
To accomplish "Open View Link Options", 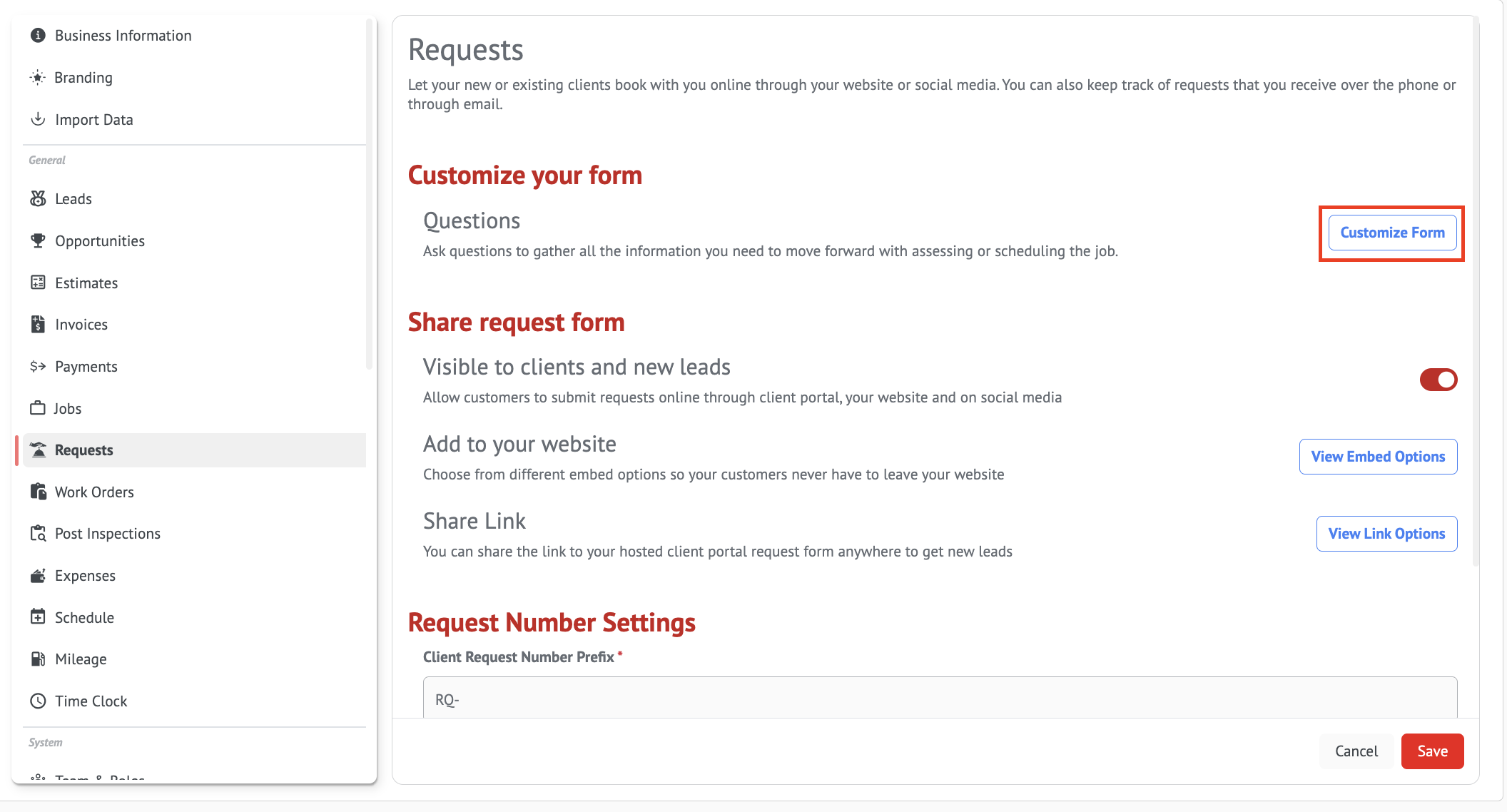I will tap(1386, 534).
